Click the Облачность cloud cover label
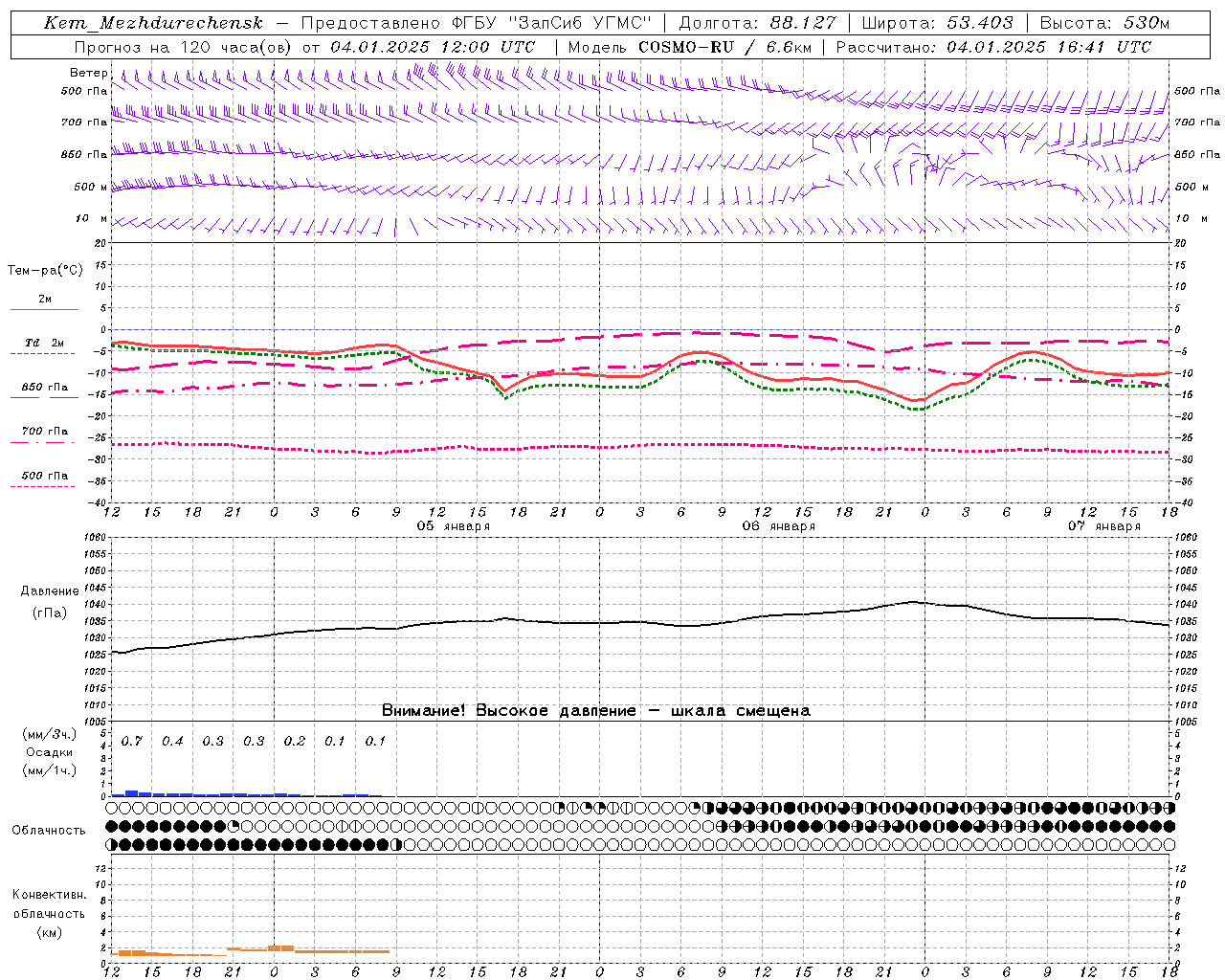1225x980 pixels. pos(49,830)
